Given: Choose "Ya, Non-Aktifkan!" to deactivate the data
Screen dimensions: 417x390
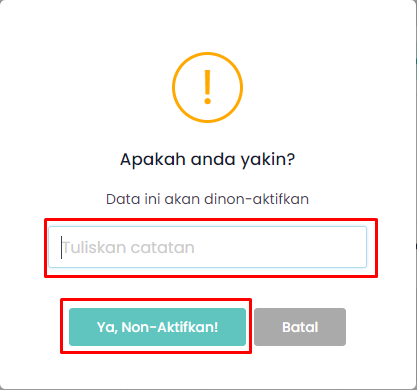Looking at the screenshot, I should click(157, 327).
